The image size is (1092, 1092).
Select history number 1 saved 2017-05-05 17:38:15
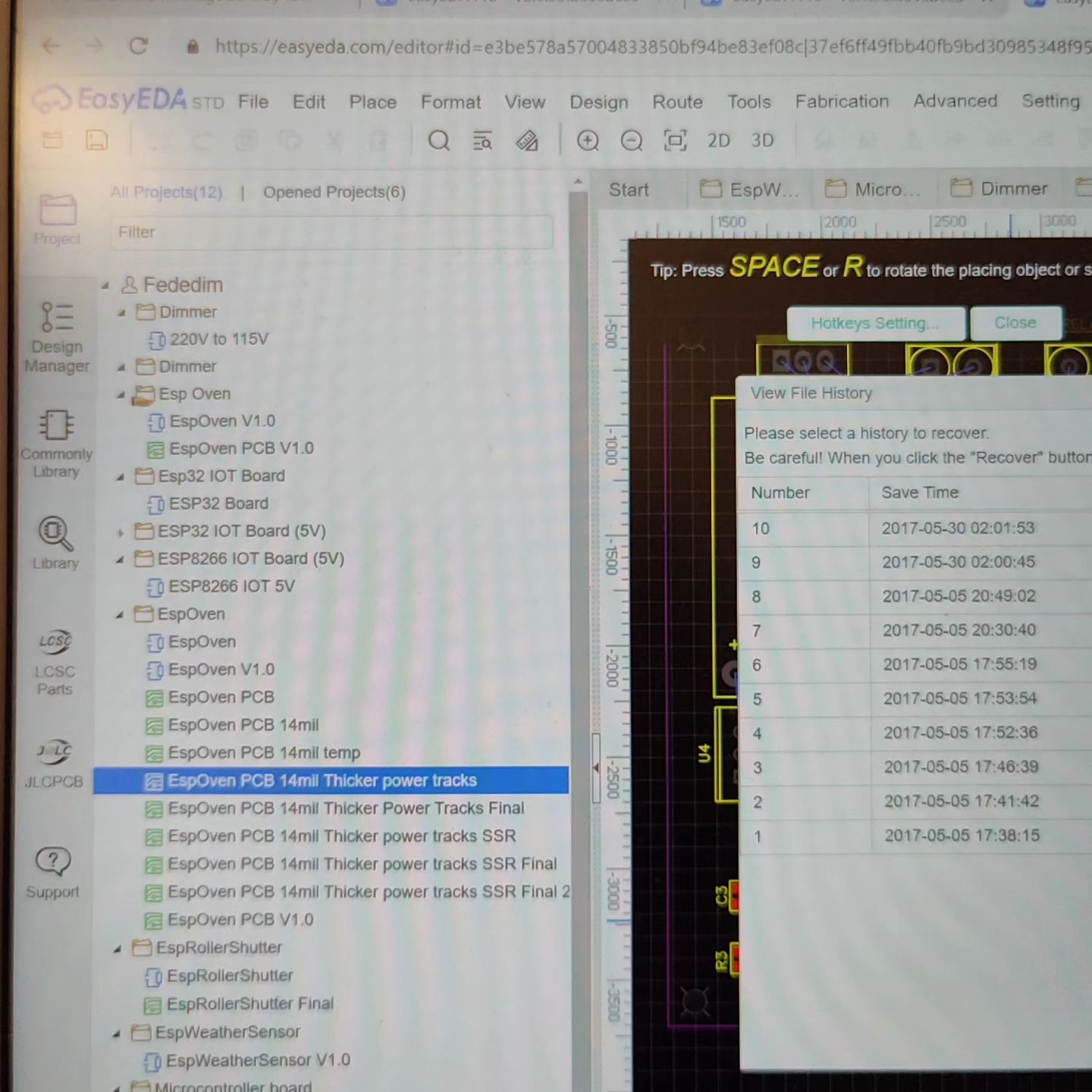click(915, 836)
